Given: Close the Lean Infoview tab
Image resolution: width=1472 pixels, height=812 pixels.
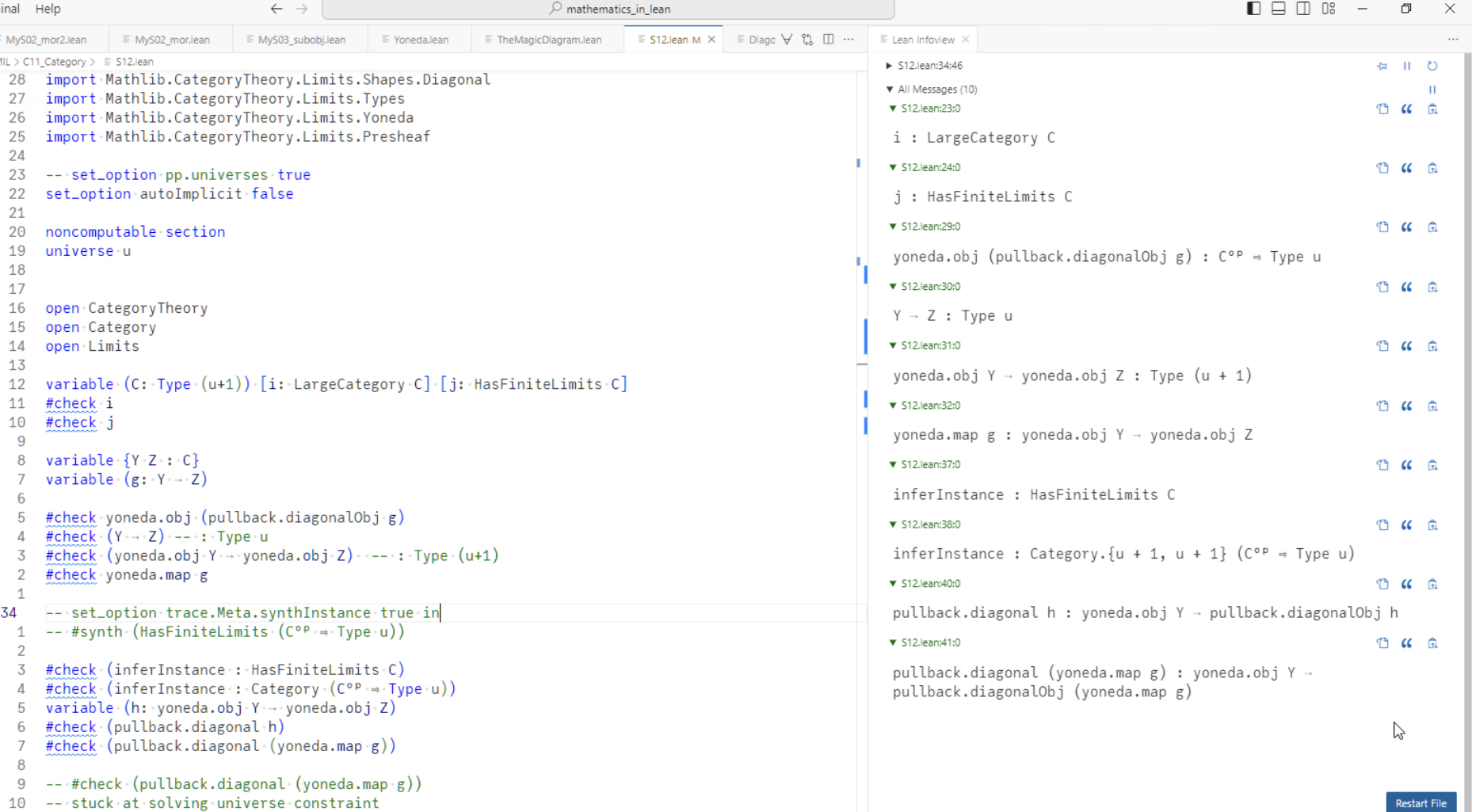Looking at the screenshot, I should (x=965, y=40).
